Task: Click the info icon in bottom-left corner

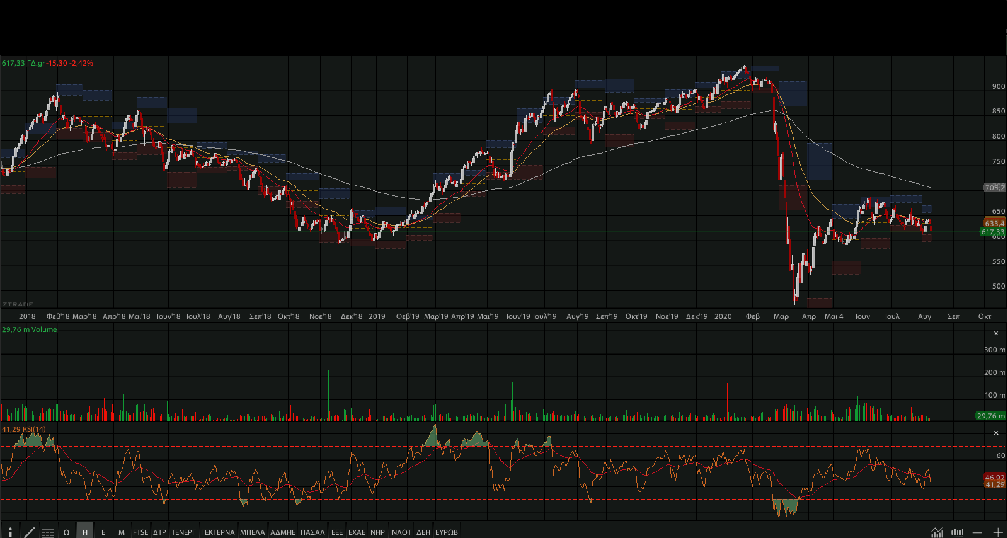Action: coord(12,531)
